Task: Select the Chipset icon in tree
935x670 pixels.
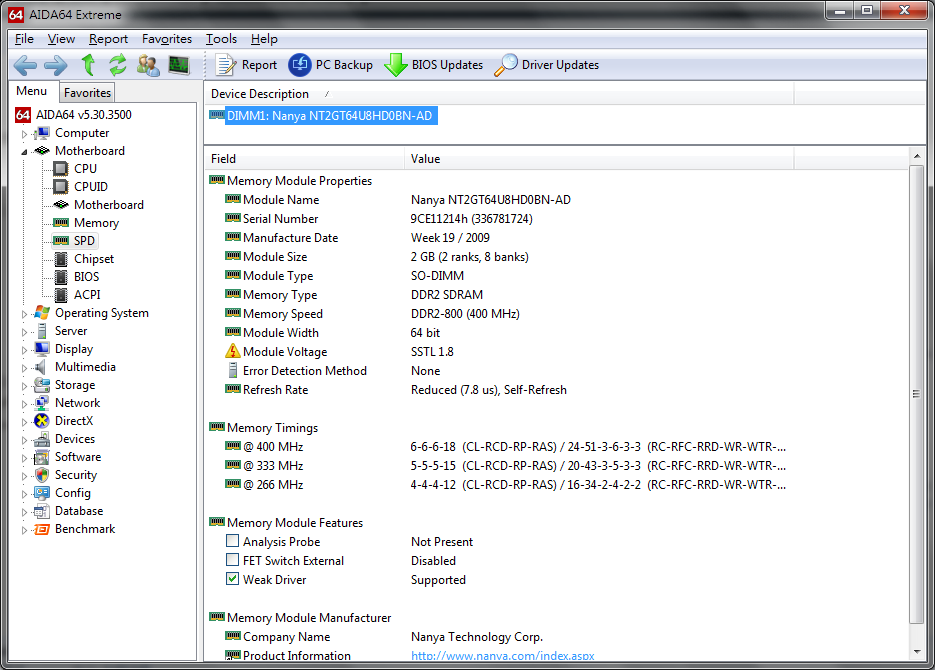Action: [61, 259]
